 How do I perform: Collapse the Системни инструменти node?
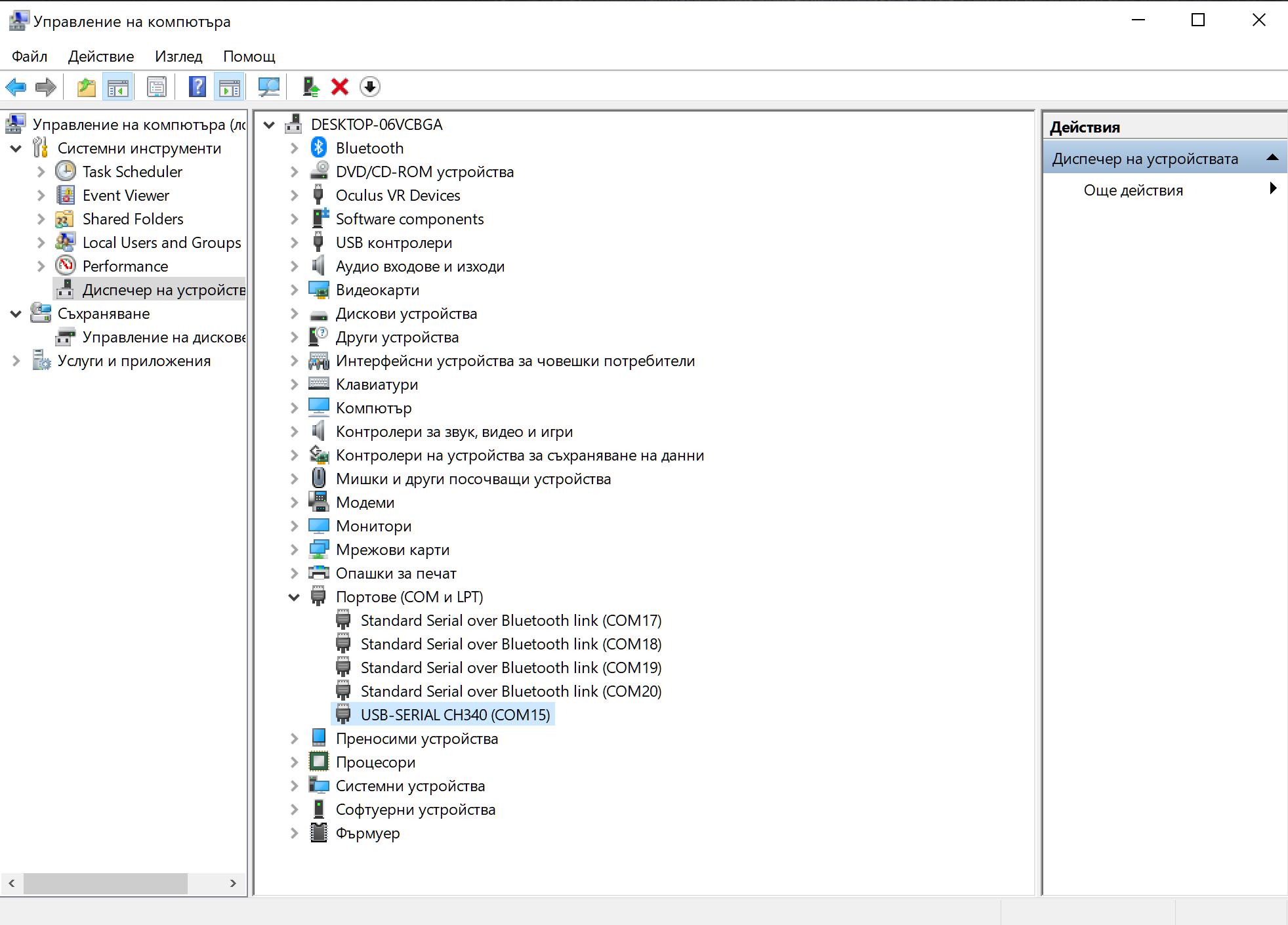point(16,148)
